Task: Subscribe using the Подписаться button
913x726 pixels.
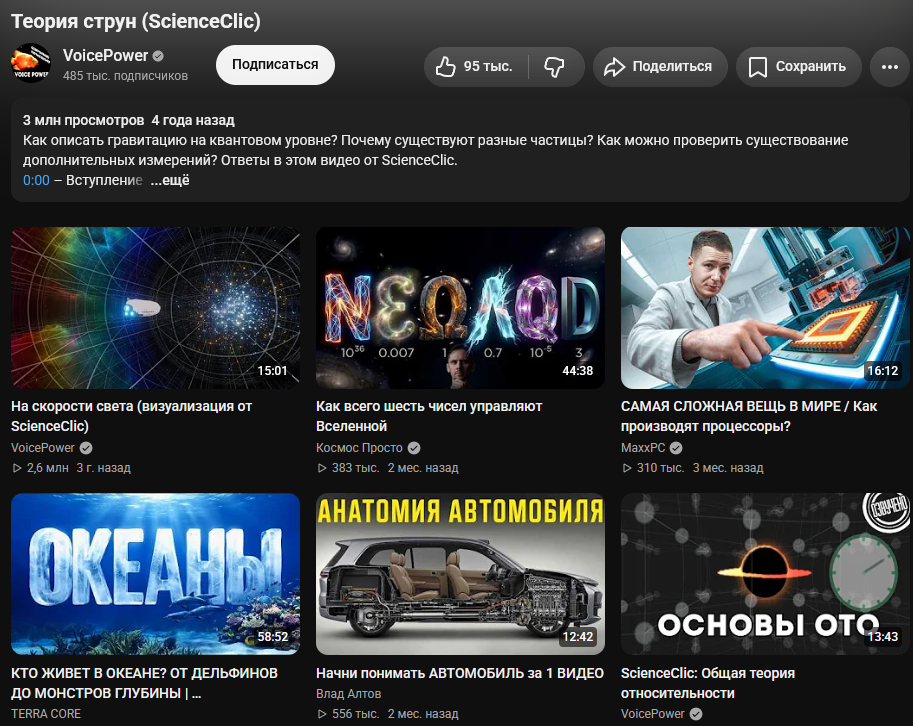Action: 275,65
